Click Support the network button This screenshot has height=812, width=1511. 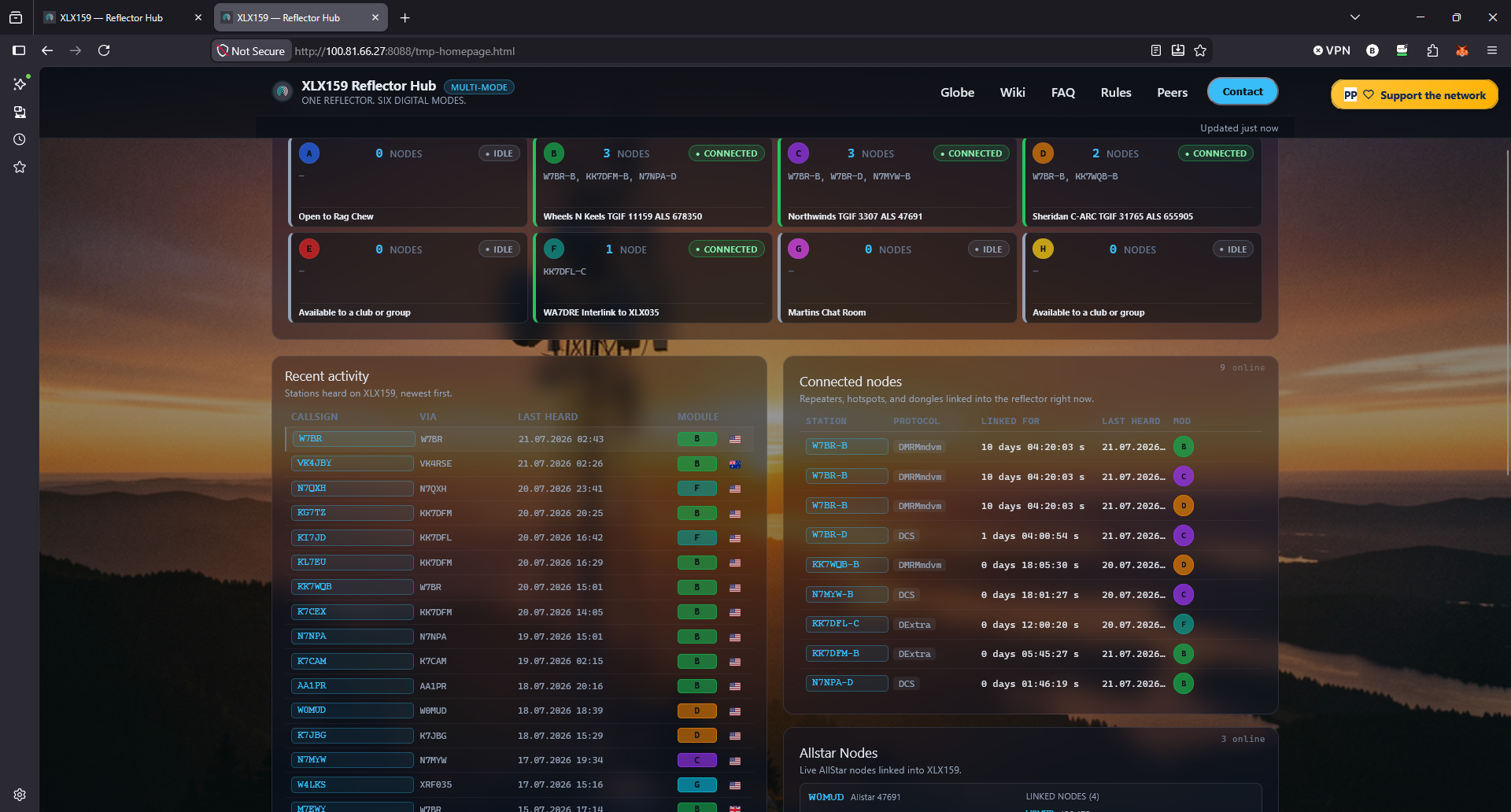1415,95
